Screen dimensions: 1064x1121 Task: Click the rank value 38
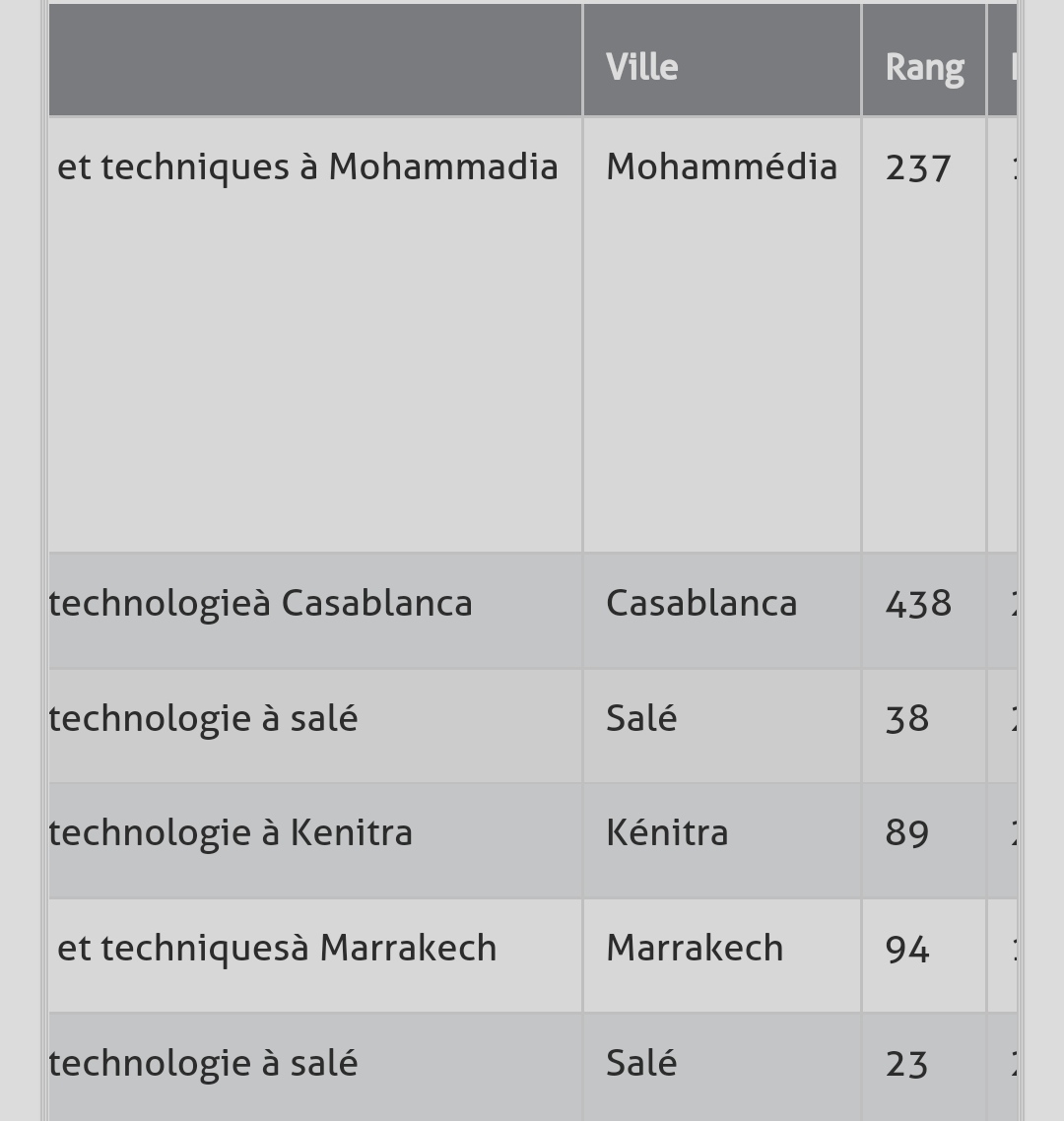click(907, 718)
